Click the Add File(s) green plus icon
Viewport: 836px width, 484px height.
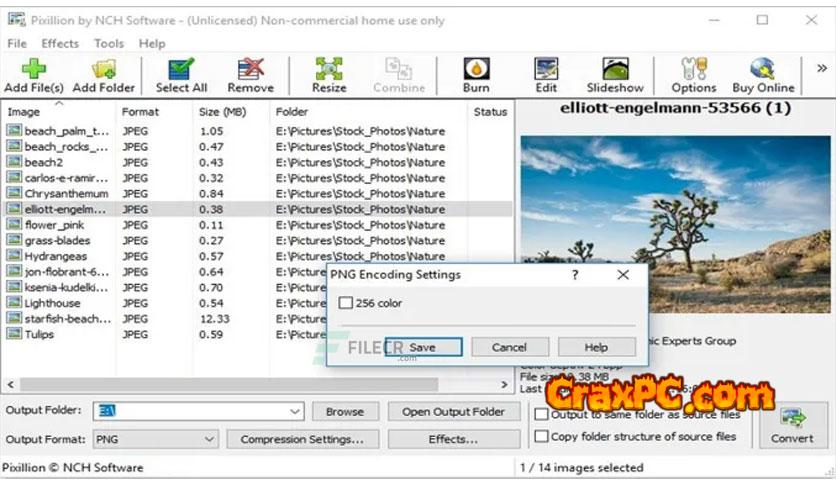coord(34,69)
